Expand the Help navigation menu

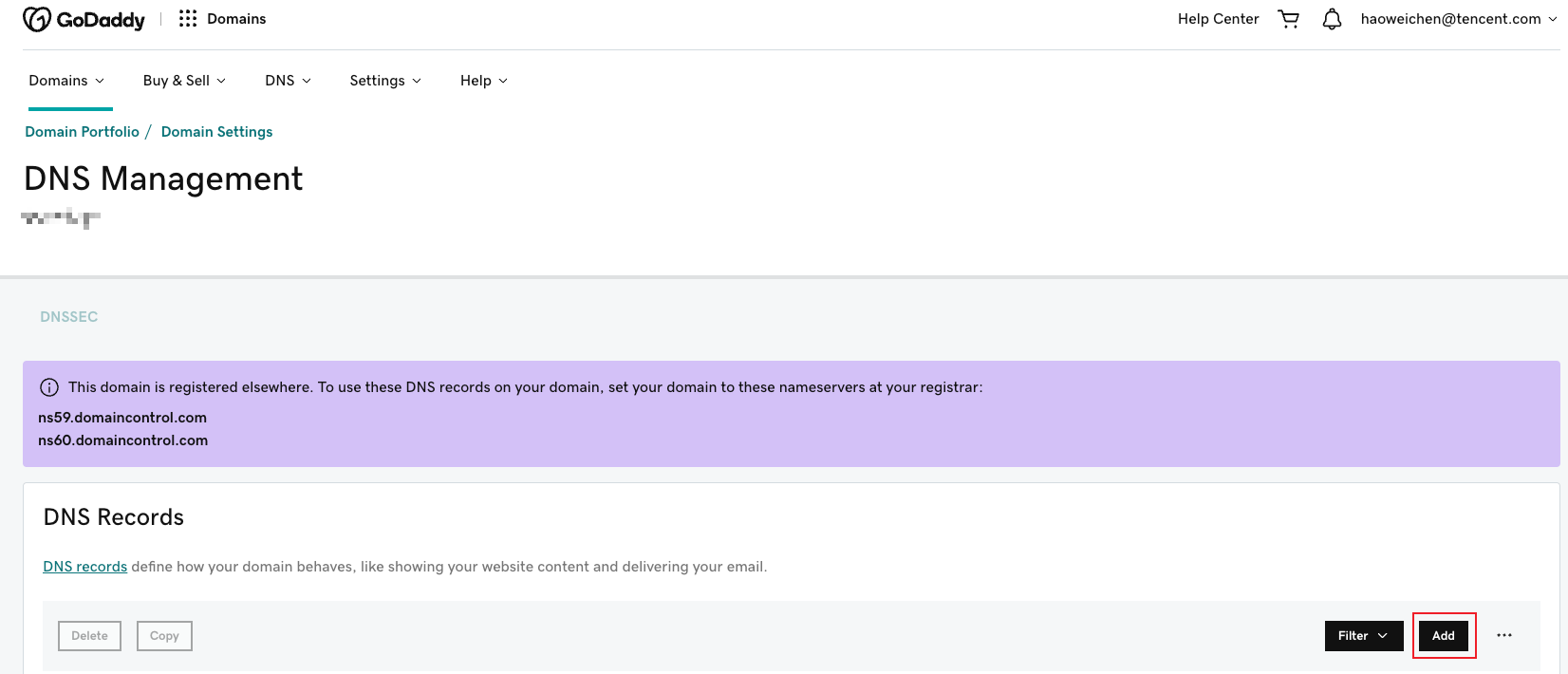483,81
